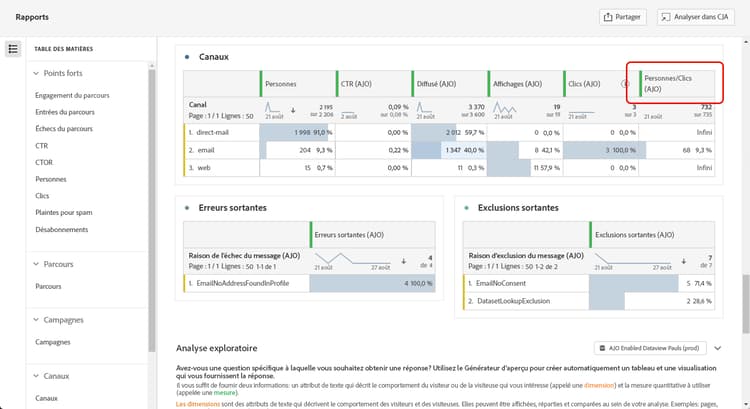Click sort arrow in Erreurs sortantes column
This screenshot has width=750, height=409.
(x=404, y=261)
